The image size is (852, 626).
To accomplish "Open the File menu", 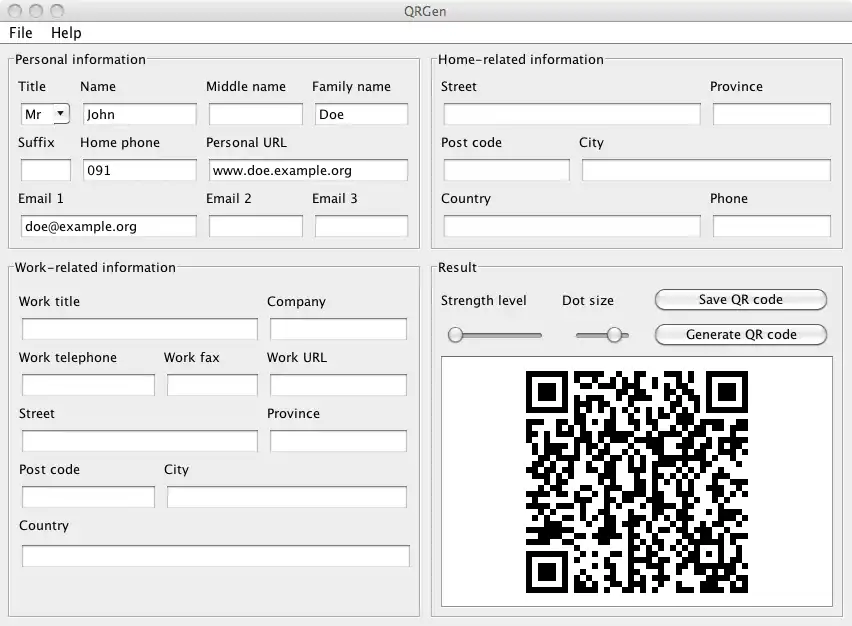I will click(x=21, y=33).
